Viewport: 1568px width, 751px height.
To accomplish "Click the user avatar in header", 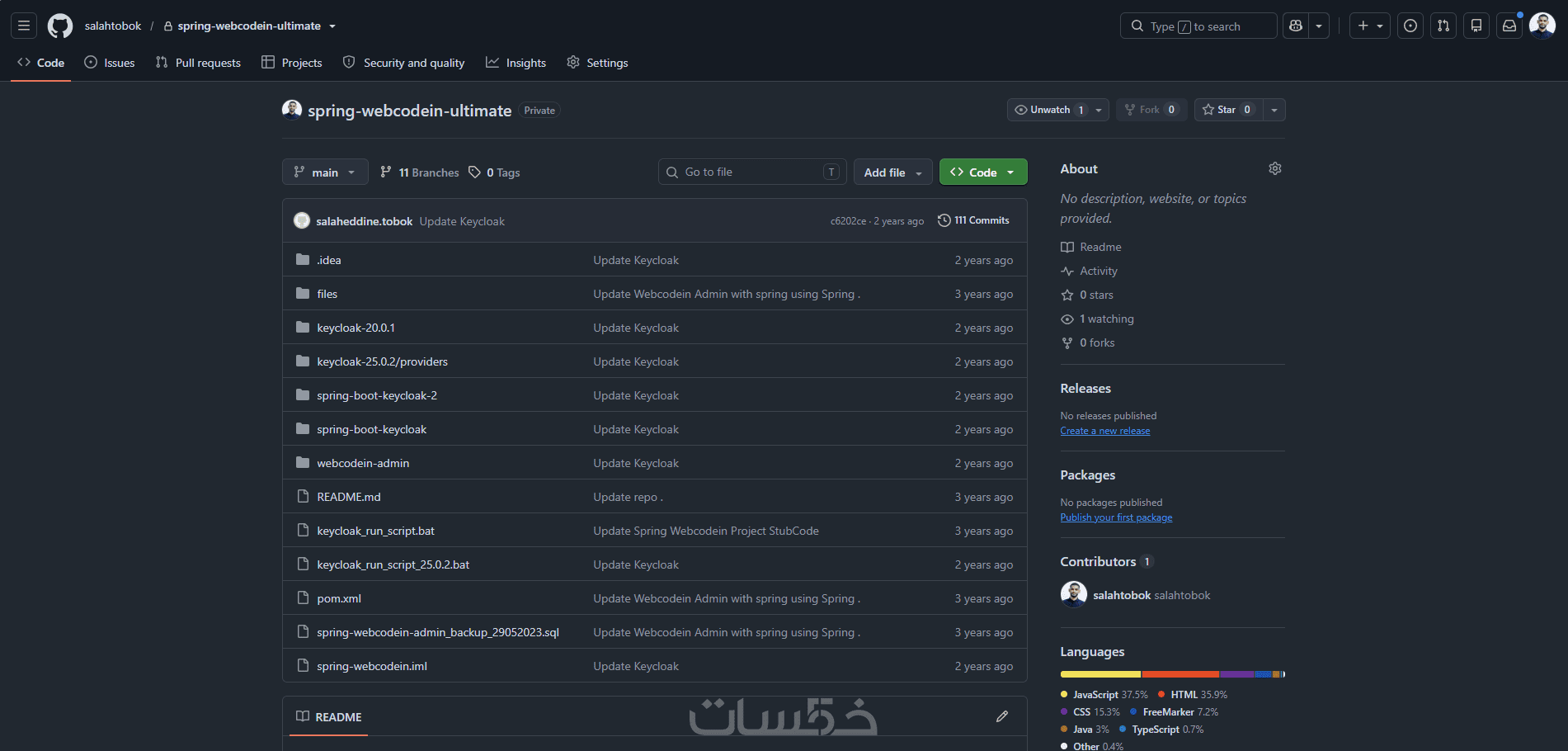I will click(1542, 26).
